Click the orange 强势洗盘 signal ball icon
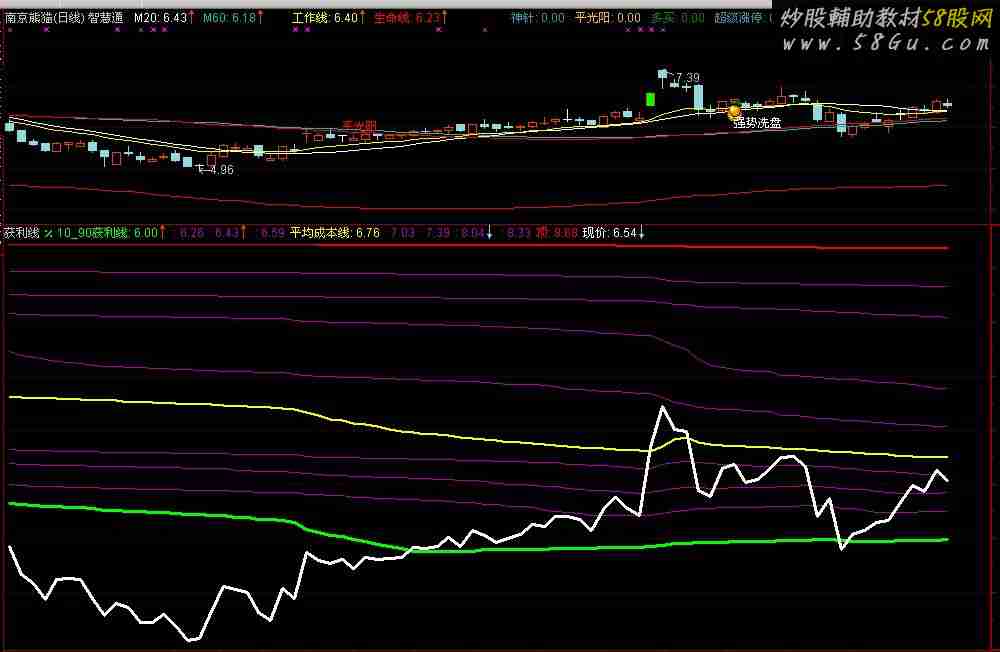The image size is (1000, 652). point(734,112)
